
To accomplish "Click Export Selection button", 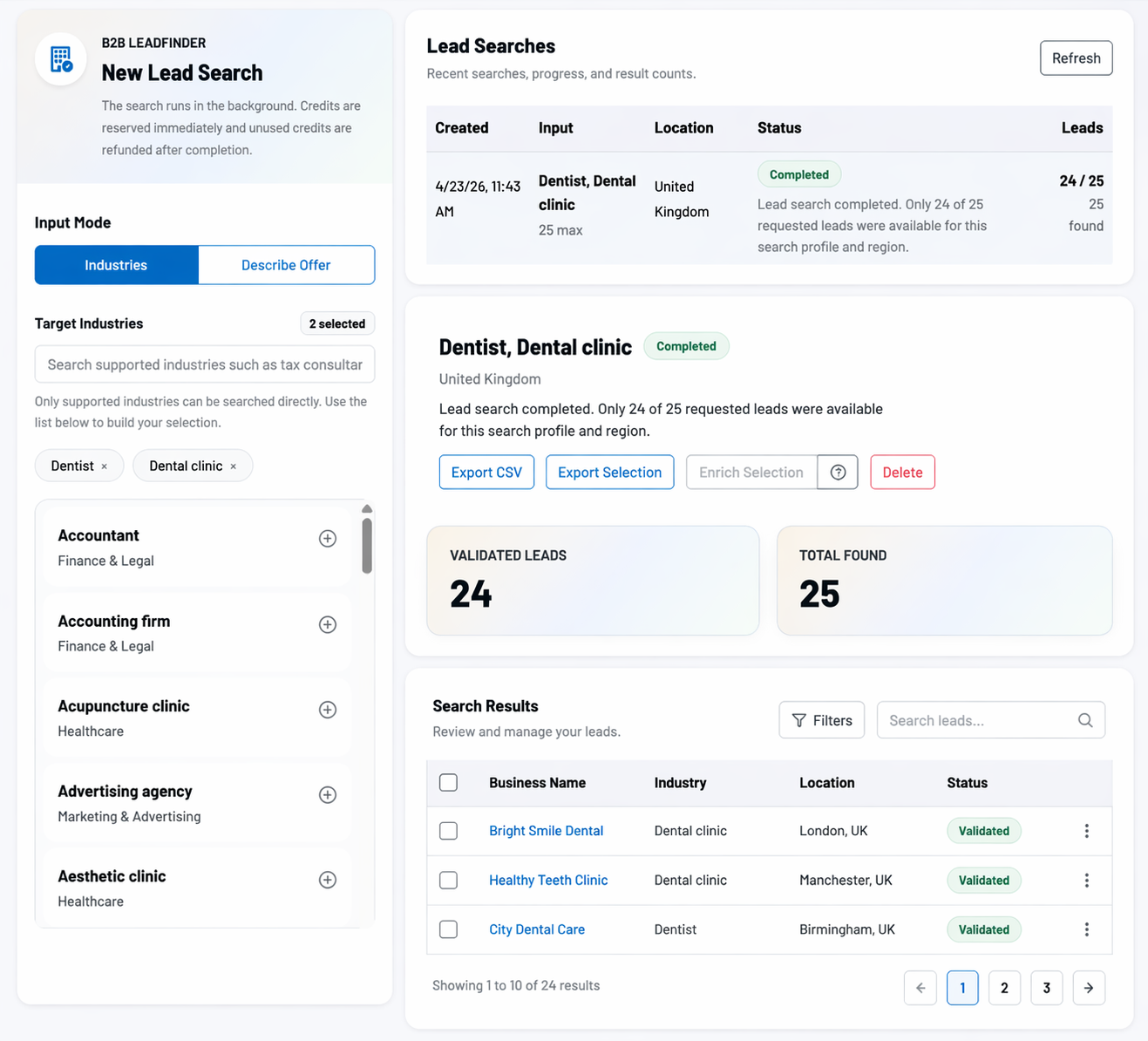I will point(610,473).
